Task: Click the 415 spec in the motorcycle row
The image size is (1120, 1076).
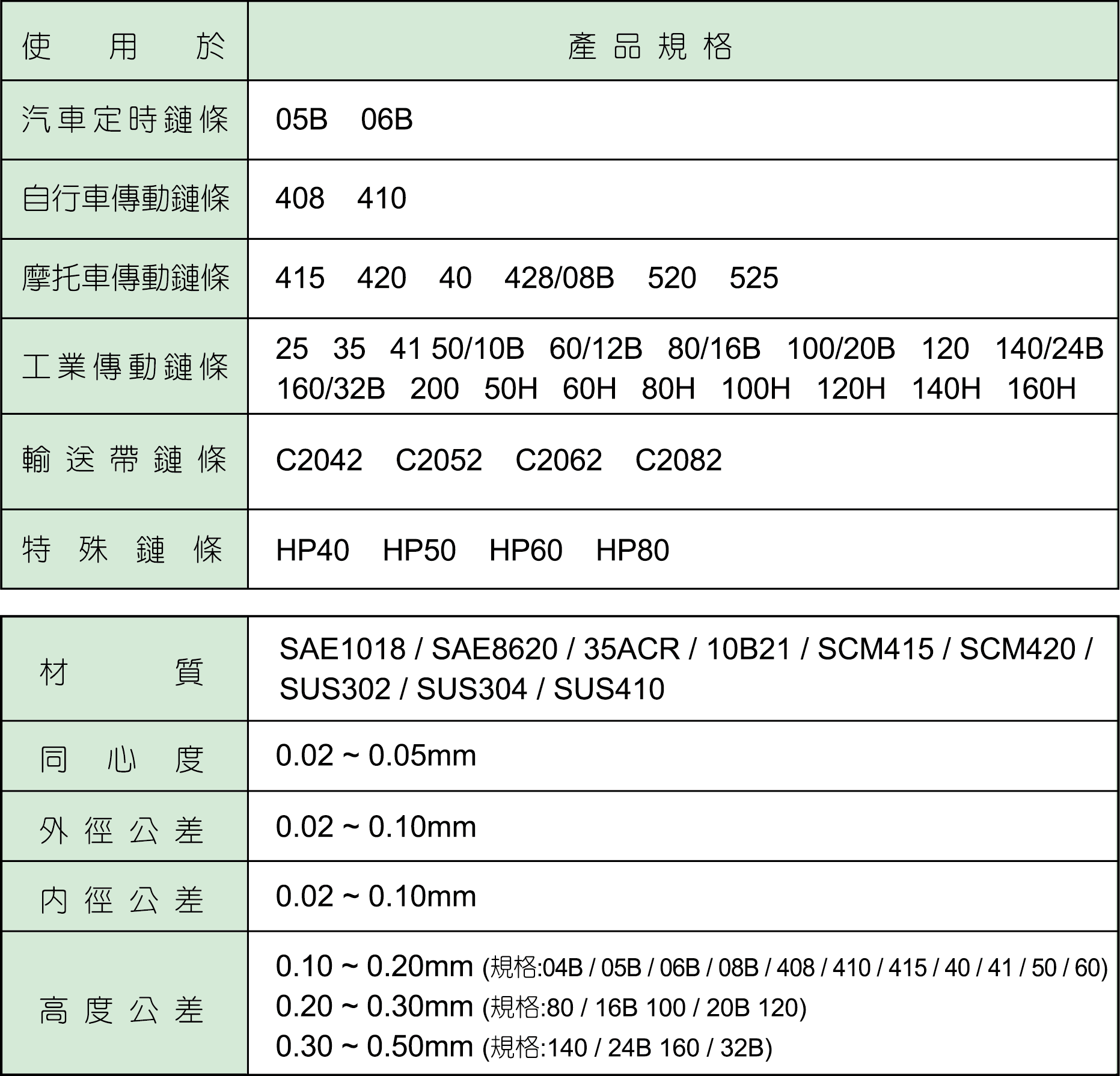Action: point(299,278)
